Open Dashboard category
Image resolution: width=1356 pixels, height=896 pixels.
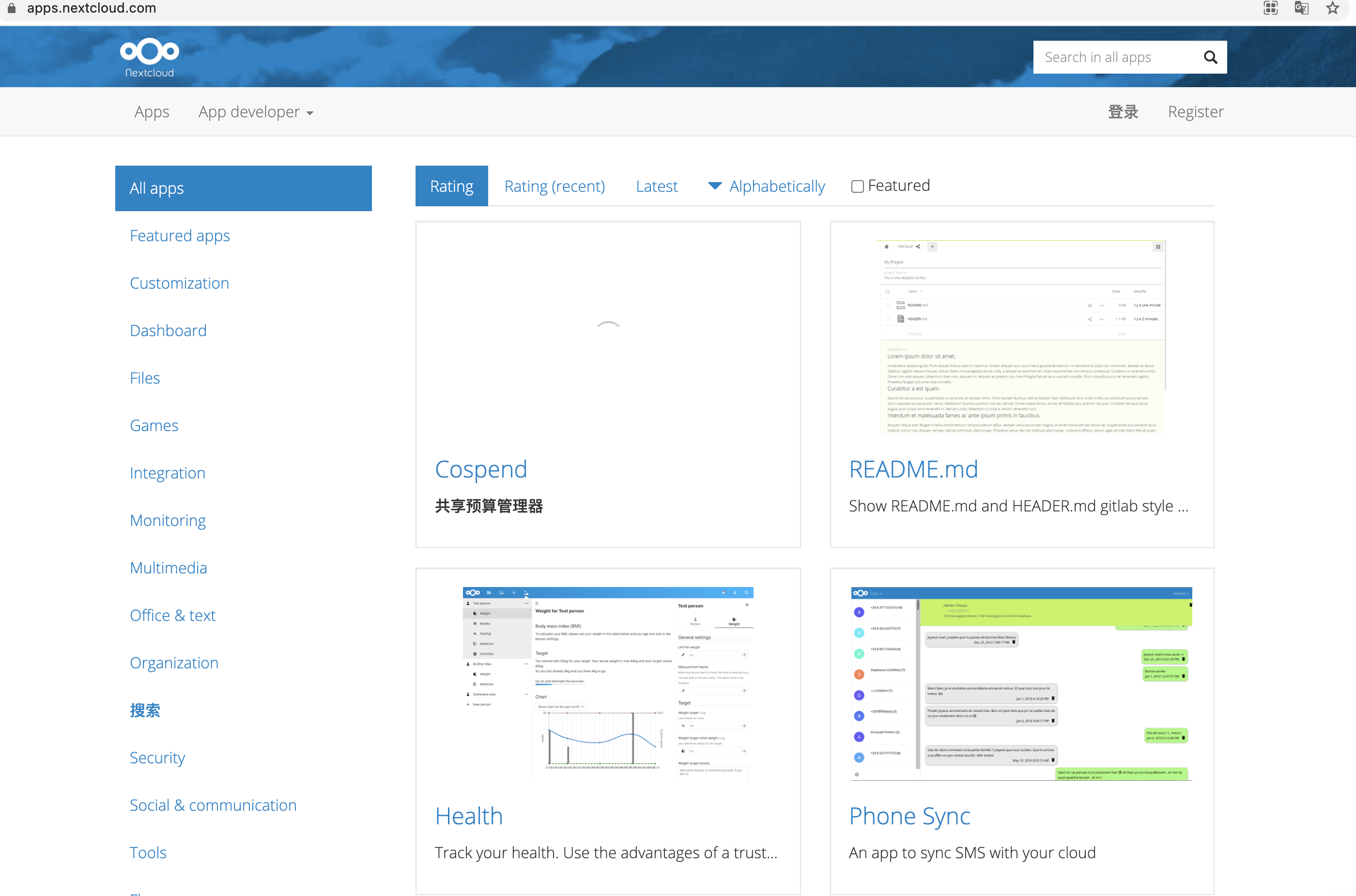tap(168, 330)
